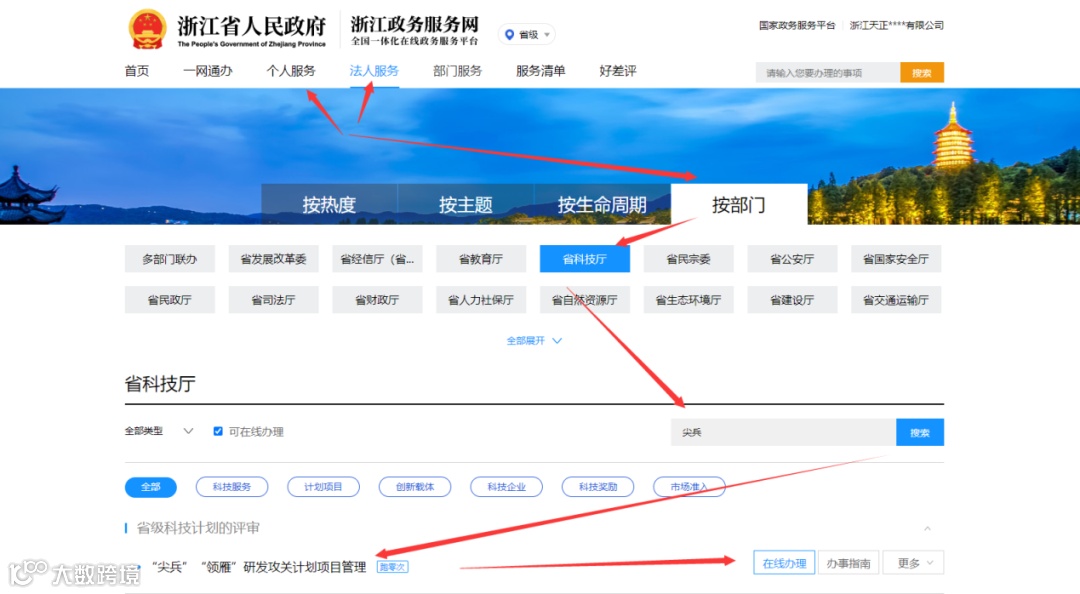Filter by 创新载体
1080x594 pixels.
click(415, 487)
